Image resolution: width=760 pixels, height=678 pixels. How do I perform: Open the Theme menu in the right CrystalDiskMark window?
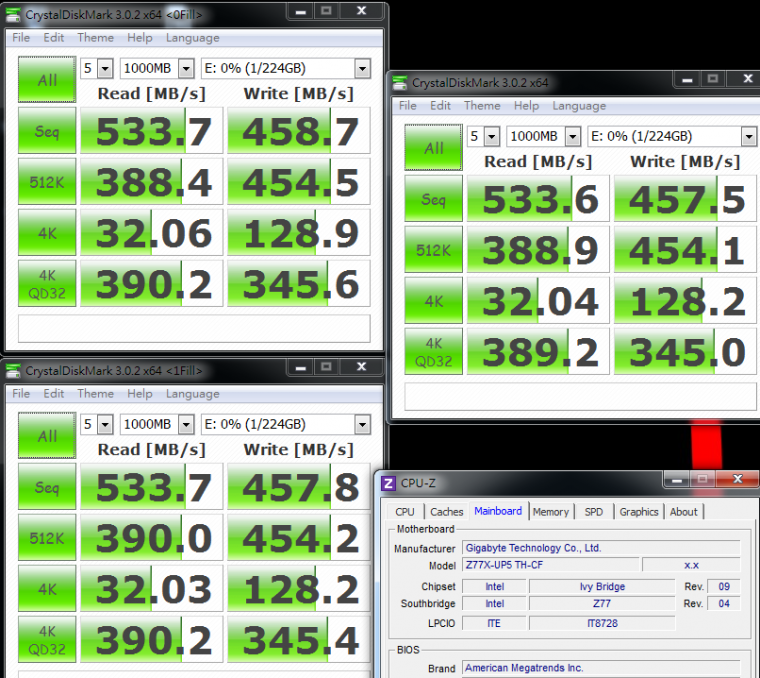coord(482,106)
